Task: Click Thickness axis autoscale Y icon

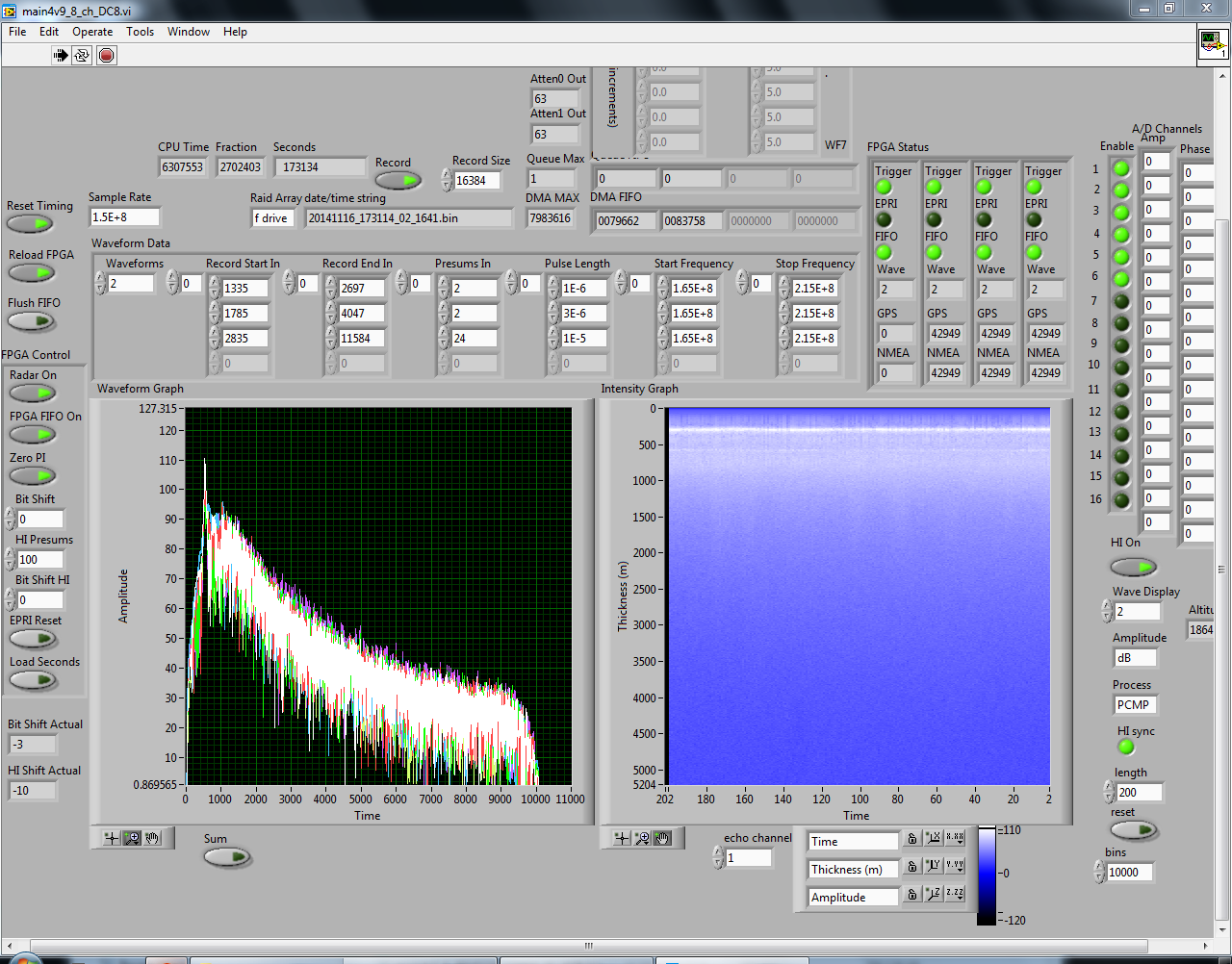Action: [933, 867]
